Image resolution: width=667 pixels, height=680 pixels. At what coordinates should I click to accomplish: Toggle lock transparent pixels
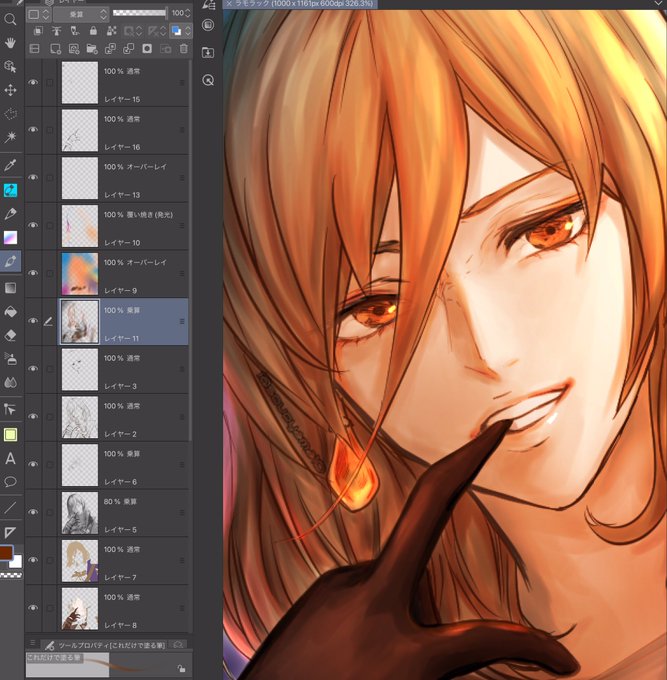pos(111,31)
